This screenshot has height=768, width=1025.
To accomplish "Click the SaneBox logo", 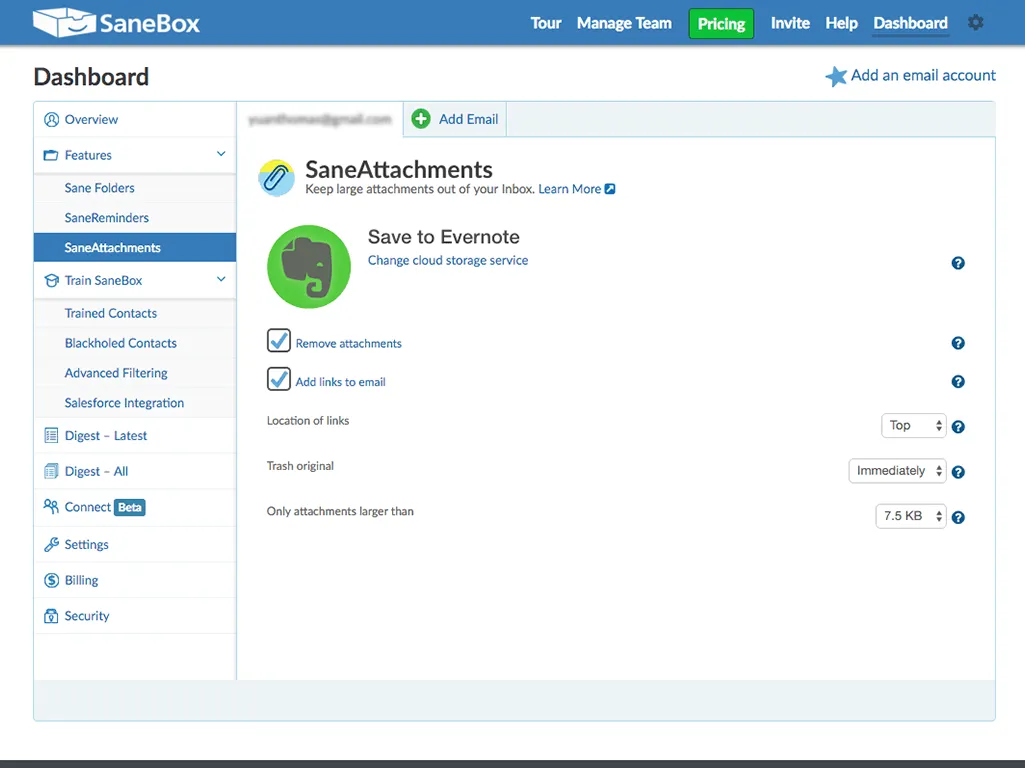I will [116, 23].
